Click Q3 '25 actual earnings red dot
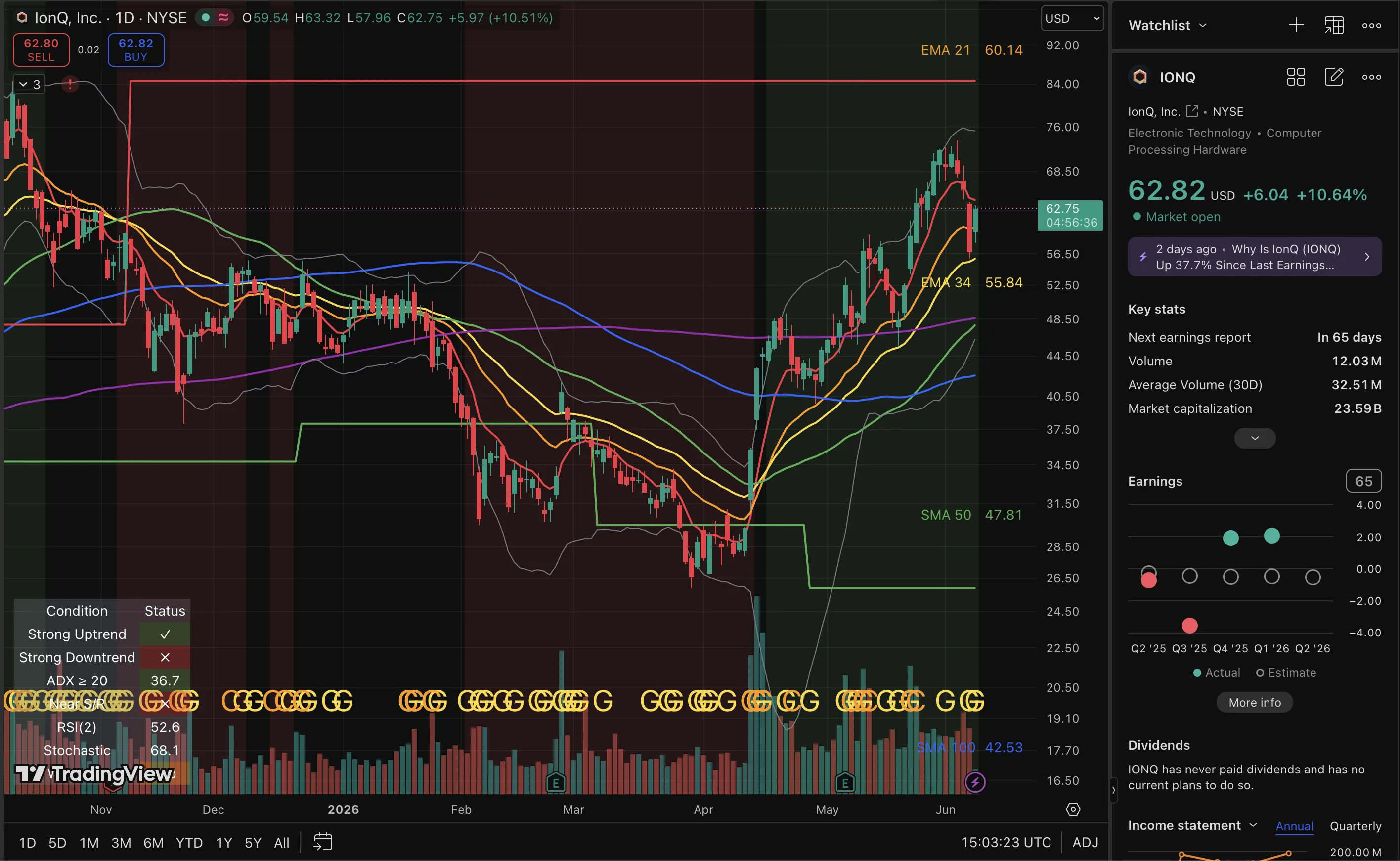 pyautogui.click(x=1189, y=625)
